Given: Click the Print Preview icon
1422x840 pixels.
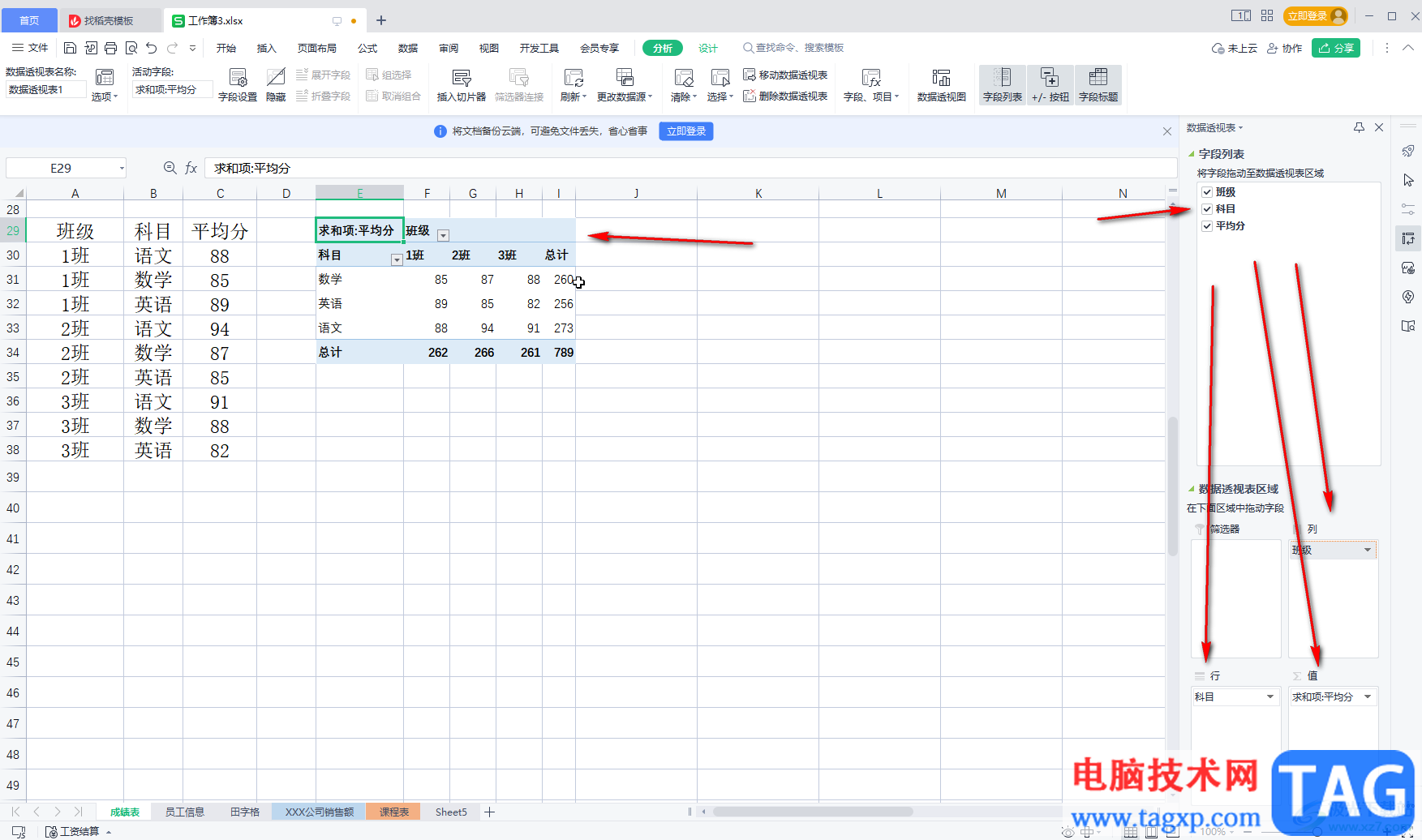Looking at the screenshot, I should [131, 48].
